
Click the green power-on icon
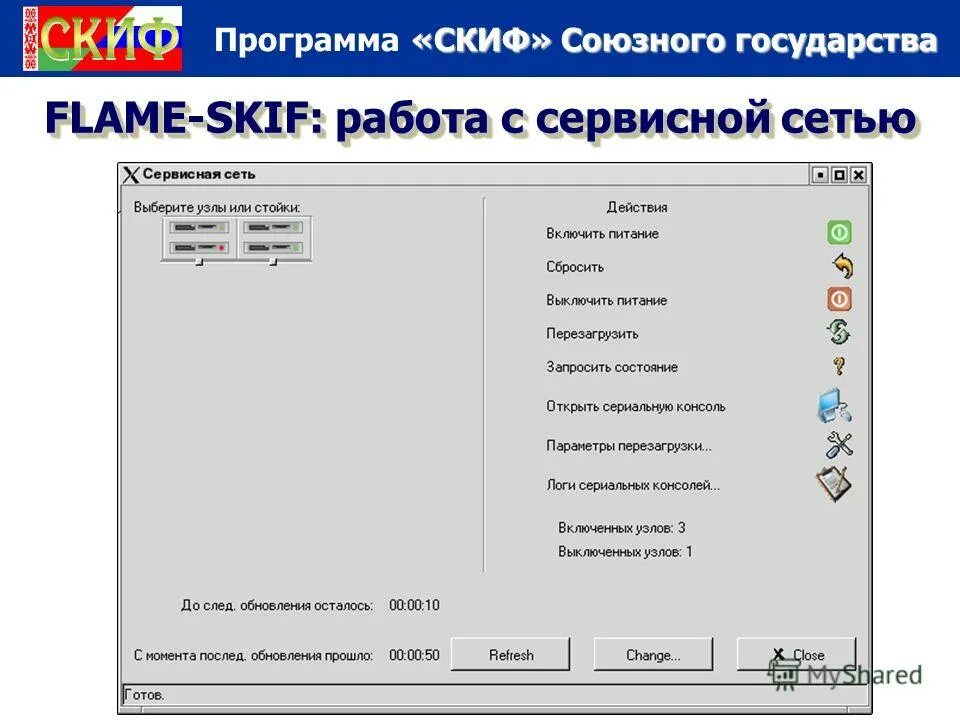[x=839, y=233]
